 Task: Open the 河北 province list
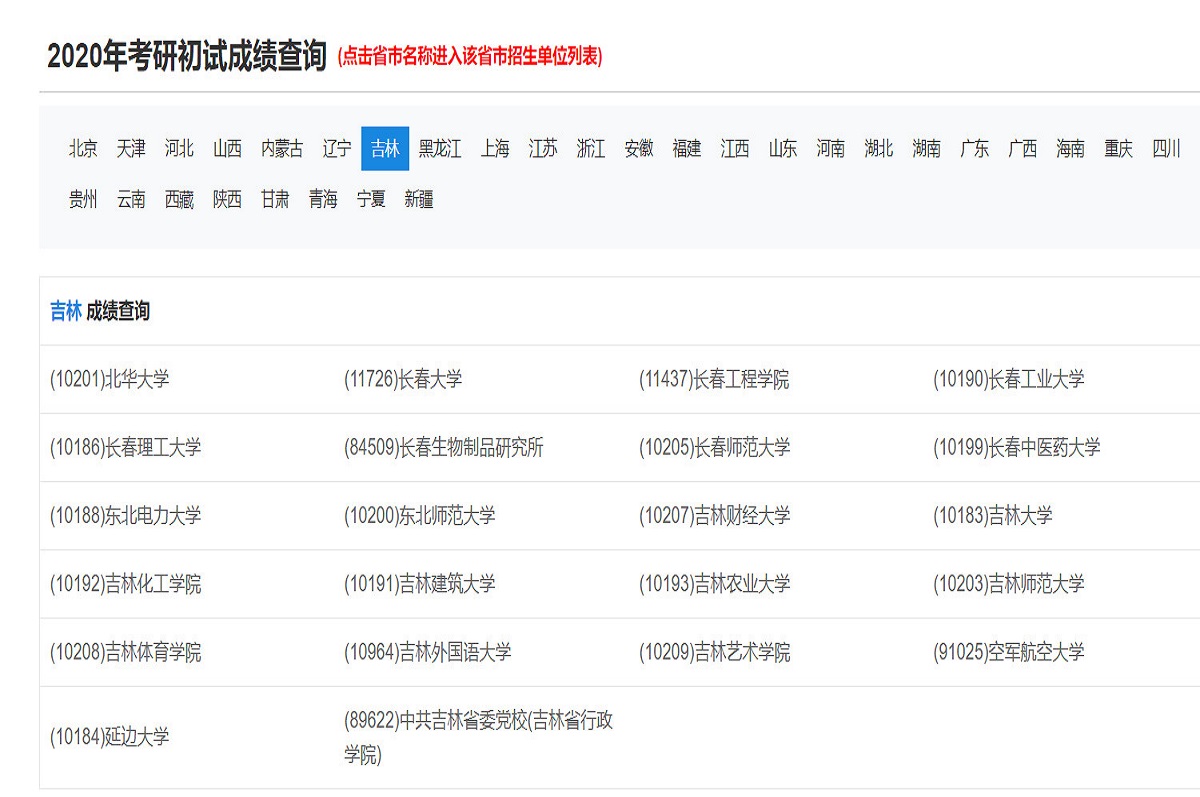point(179,149)
